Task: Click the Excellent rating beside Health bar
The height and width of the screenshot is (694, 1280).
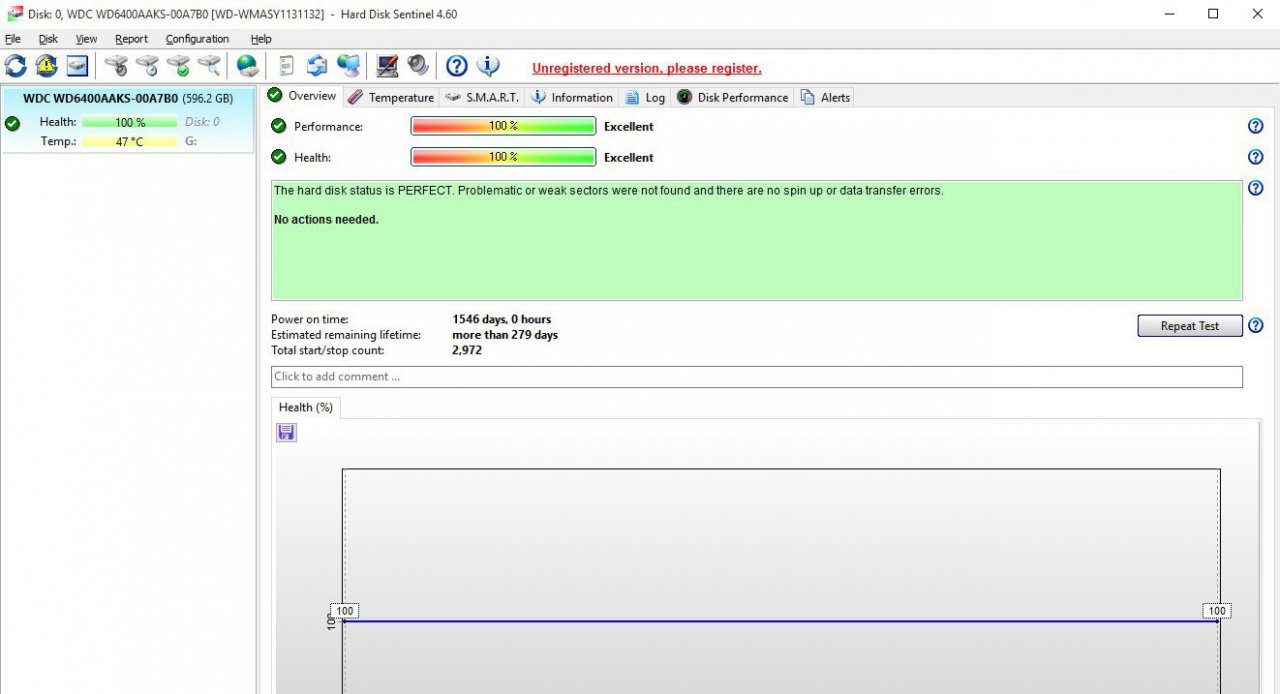Action: (x=629, y=157)
